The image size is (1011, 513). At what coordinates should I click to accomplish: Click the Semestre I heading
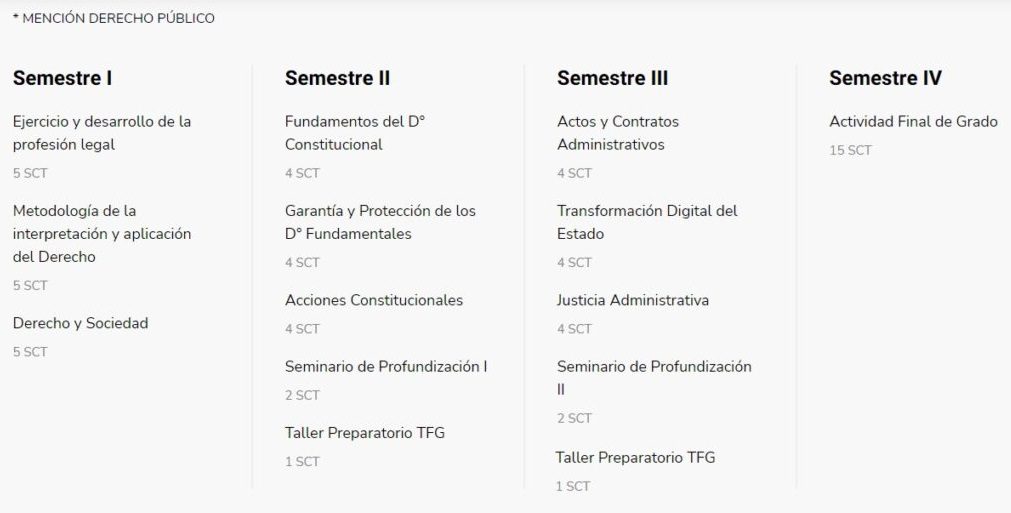click(63, 78)
